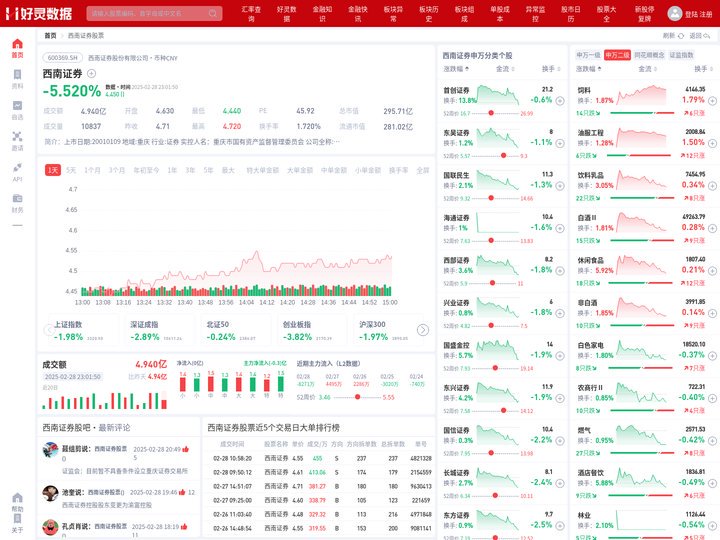Select the 5天 chart range
The height and width of the screenshot is (540, 720).
click(x=71, y=170)
